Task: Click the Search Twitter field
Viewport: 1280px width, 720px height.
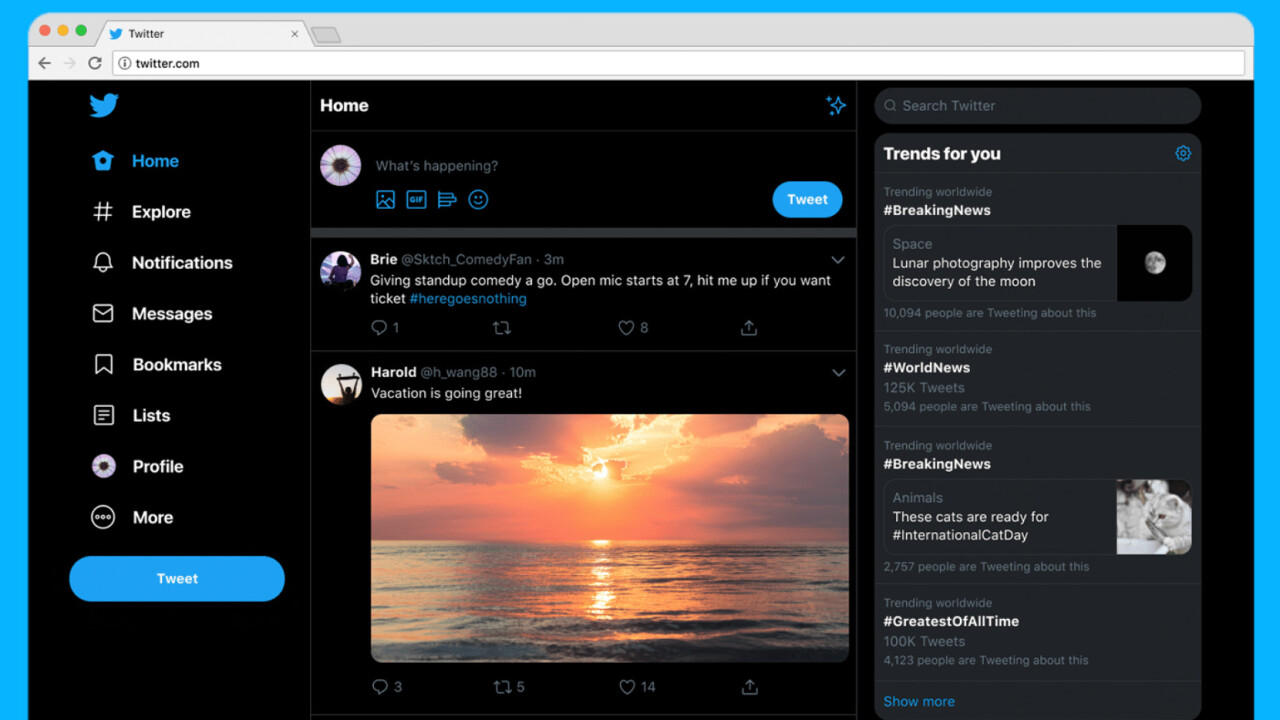Action: [1040, 106]
